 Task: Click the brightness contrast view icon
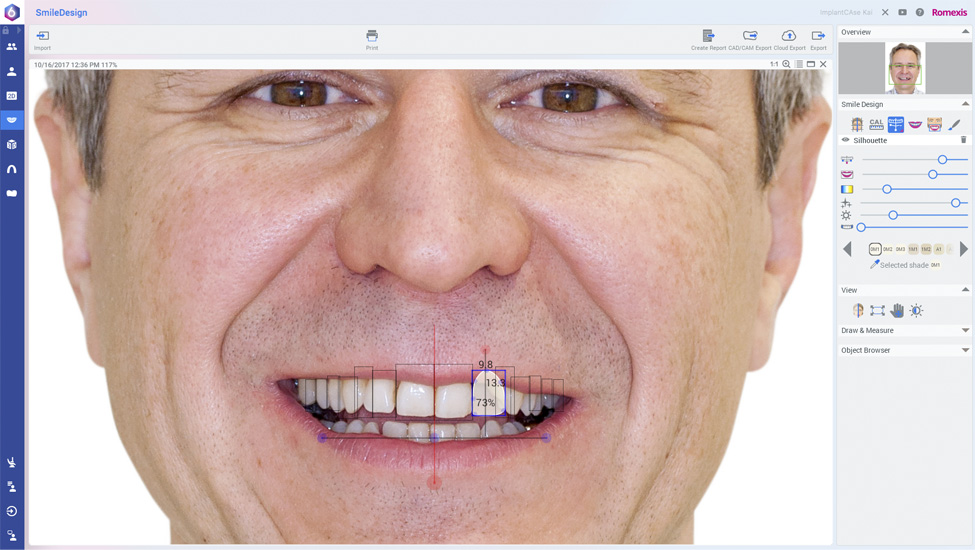[917, 310]
